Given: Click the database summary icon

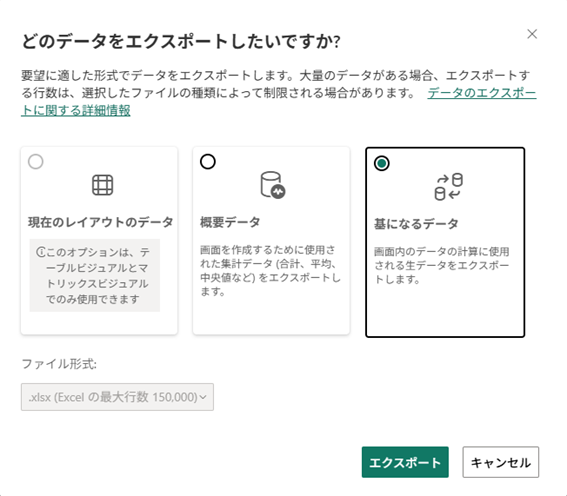Looking at the screenshot, I should [x=273, y=185].
